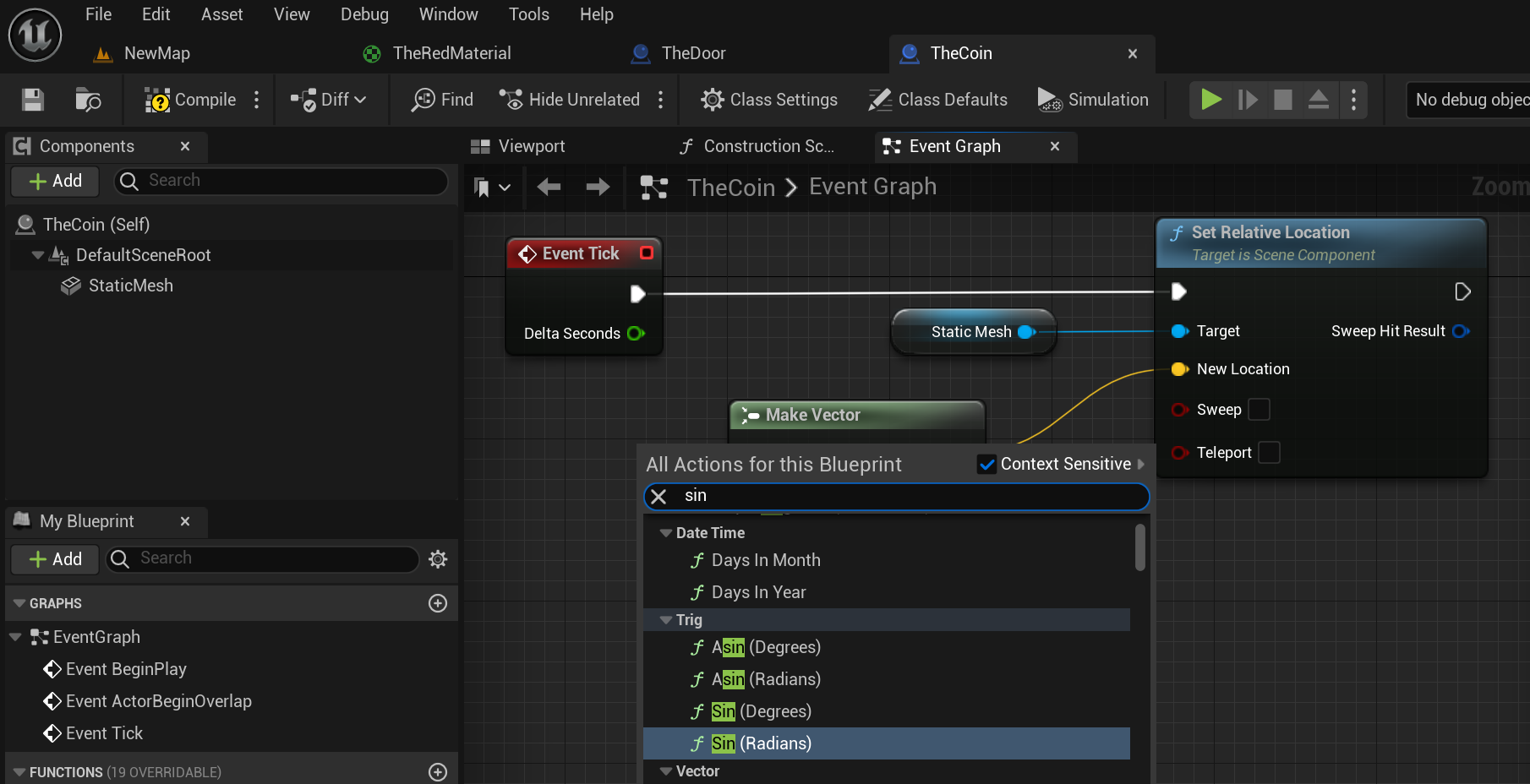Click the Delta Seconds output pin
The width and height of the screenshot is (1530, 784).
point(637,334)
